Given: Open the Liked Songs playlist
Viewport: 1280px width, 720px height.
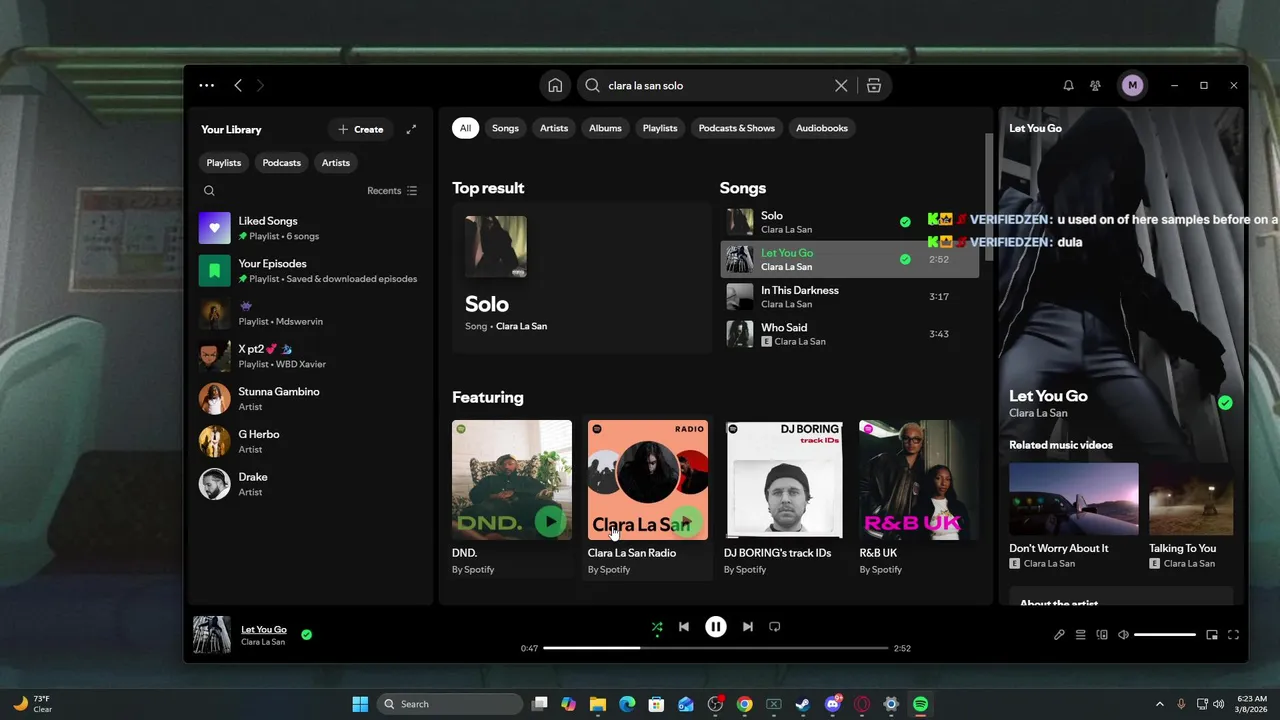Looking at the screenshot, I should [x=311, y=228].
